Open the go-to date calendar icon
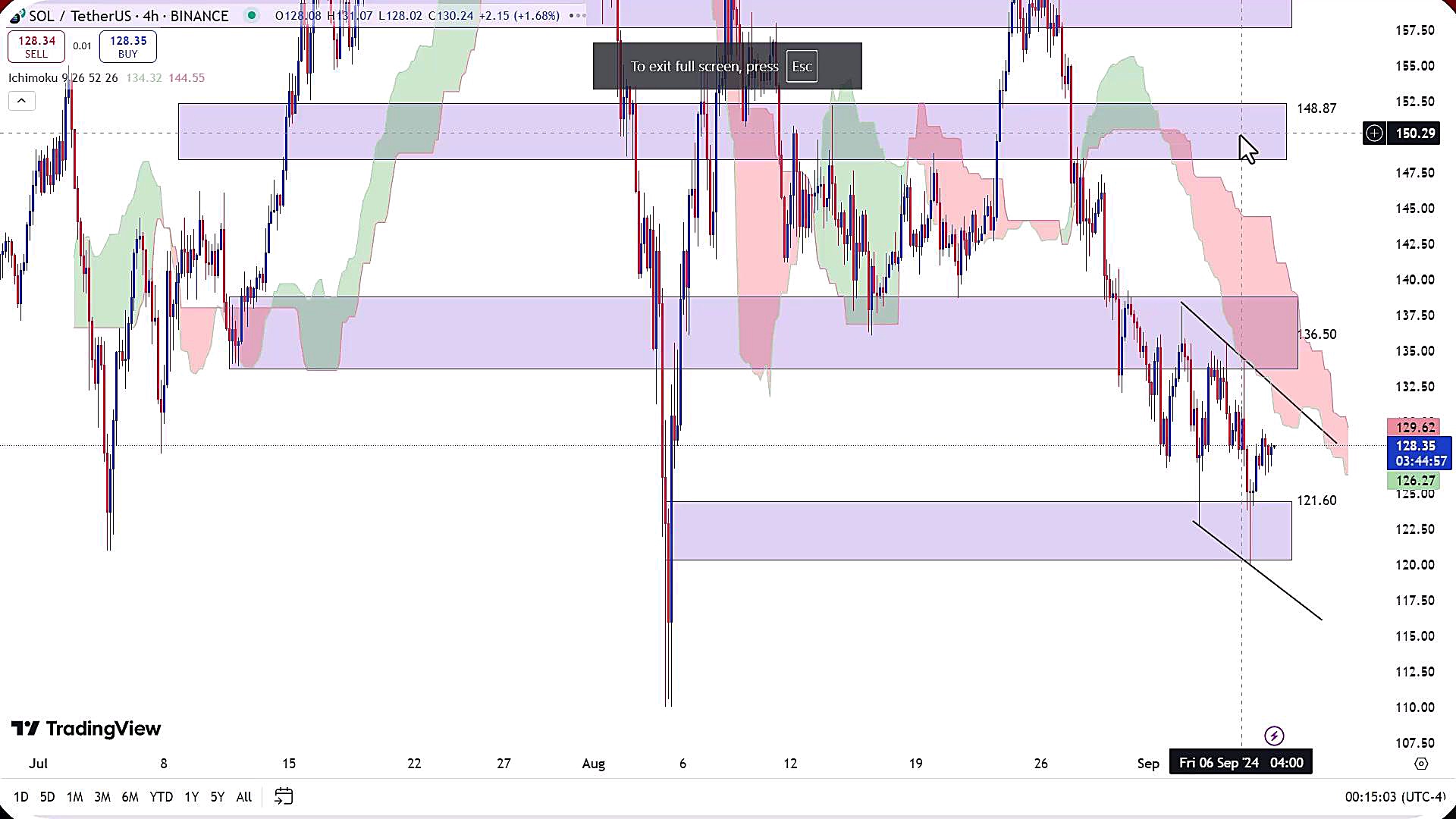This screenshot has width=1456, height=819. click(x=284, y=796)
